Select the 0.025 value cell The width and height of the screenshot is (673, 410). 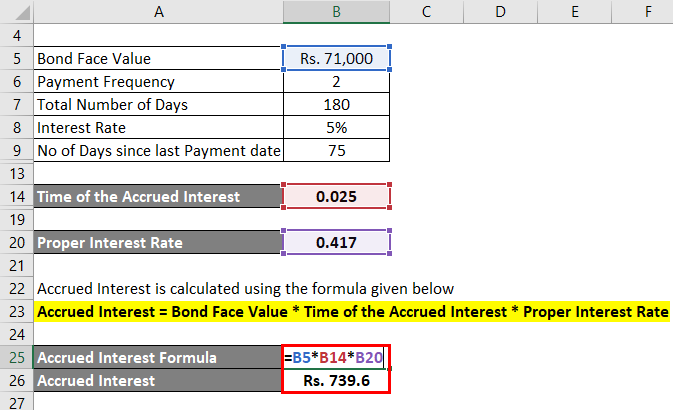[x=336, y=197]
